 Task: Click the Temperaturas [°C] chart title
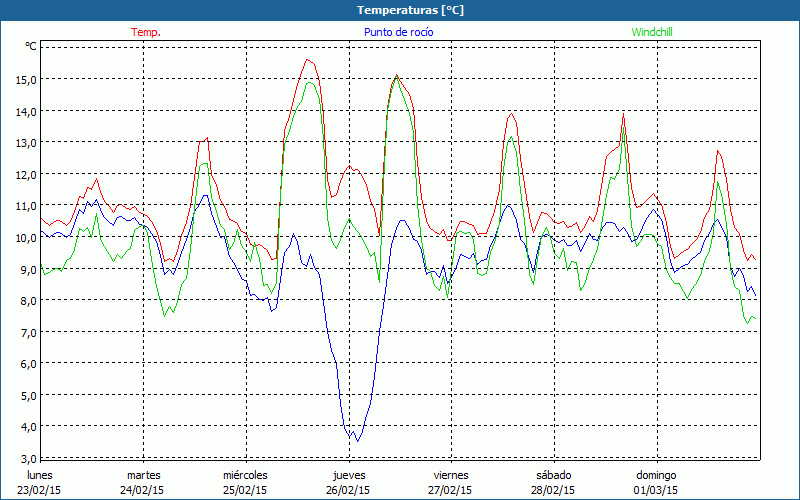(x=411, y=10)
